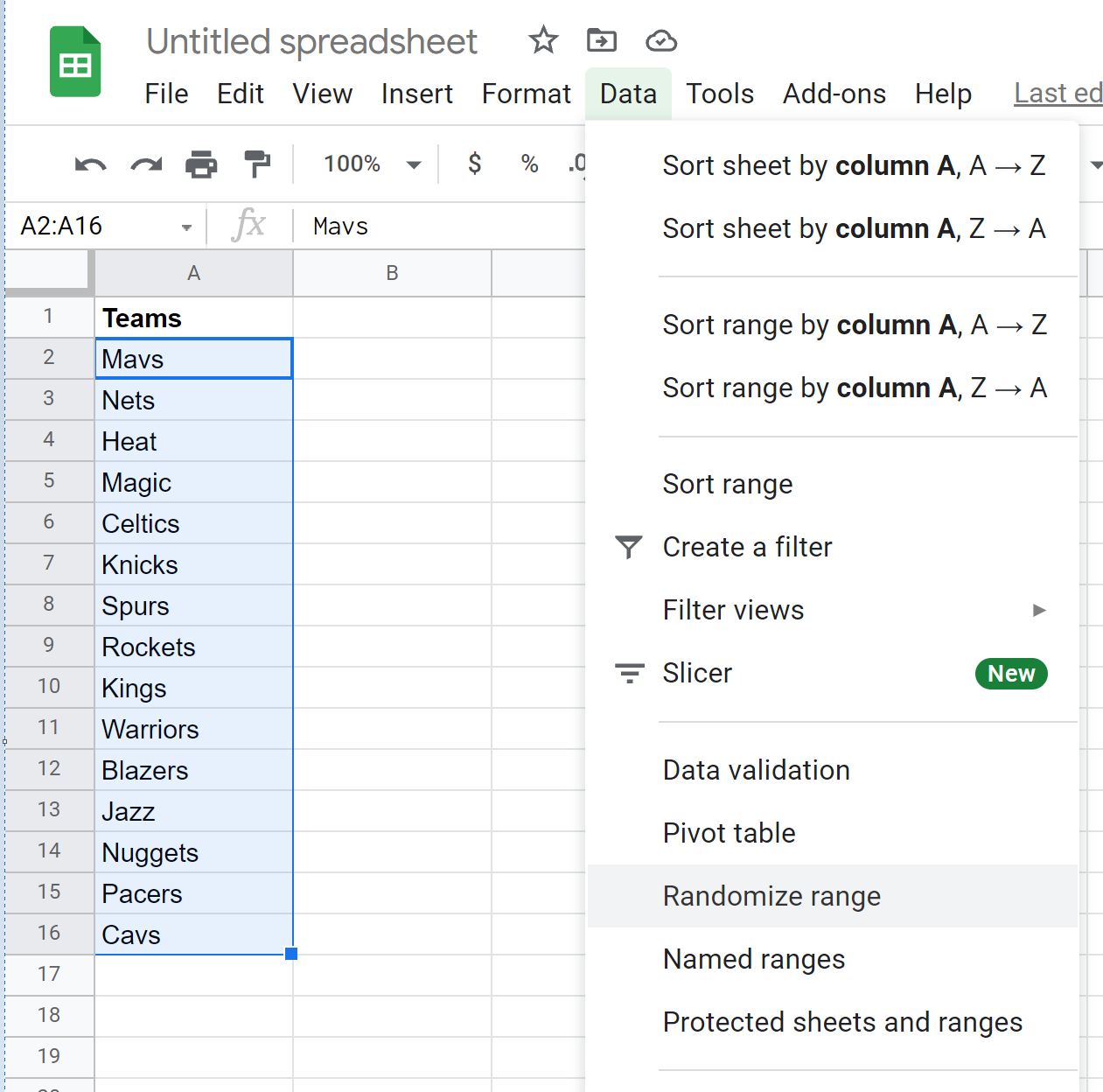Open the Last edit history link

tap(1057, 94)
